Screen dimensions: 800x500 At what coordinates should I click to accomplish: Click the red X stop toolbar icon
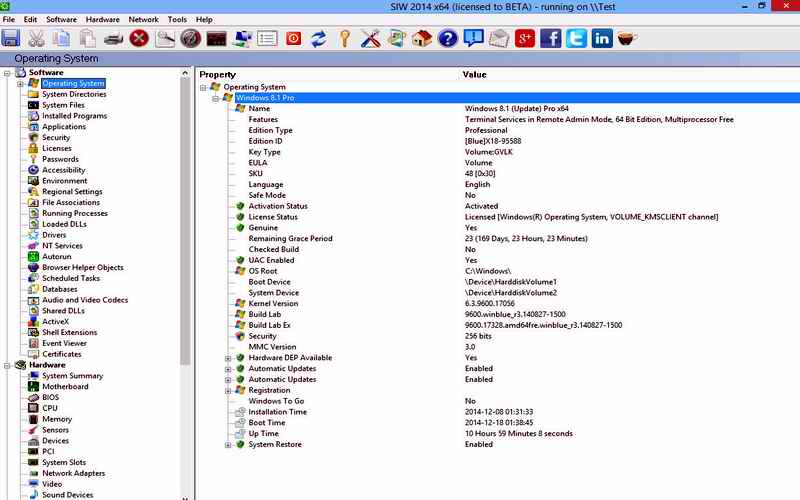coord(140,39)
